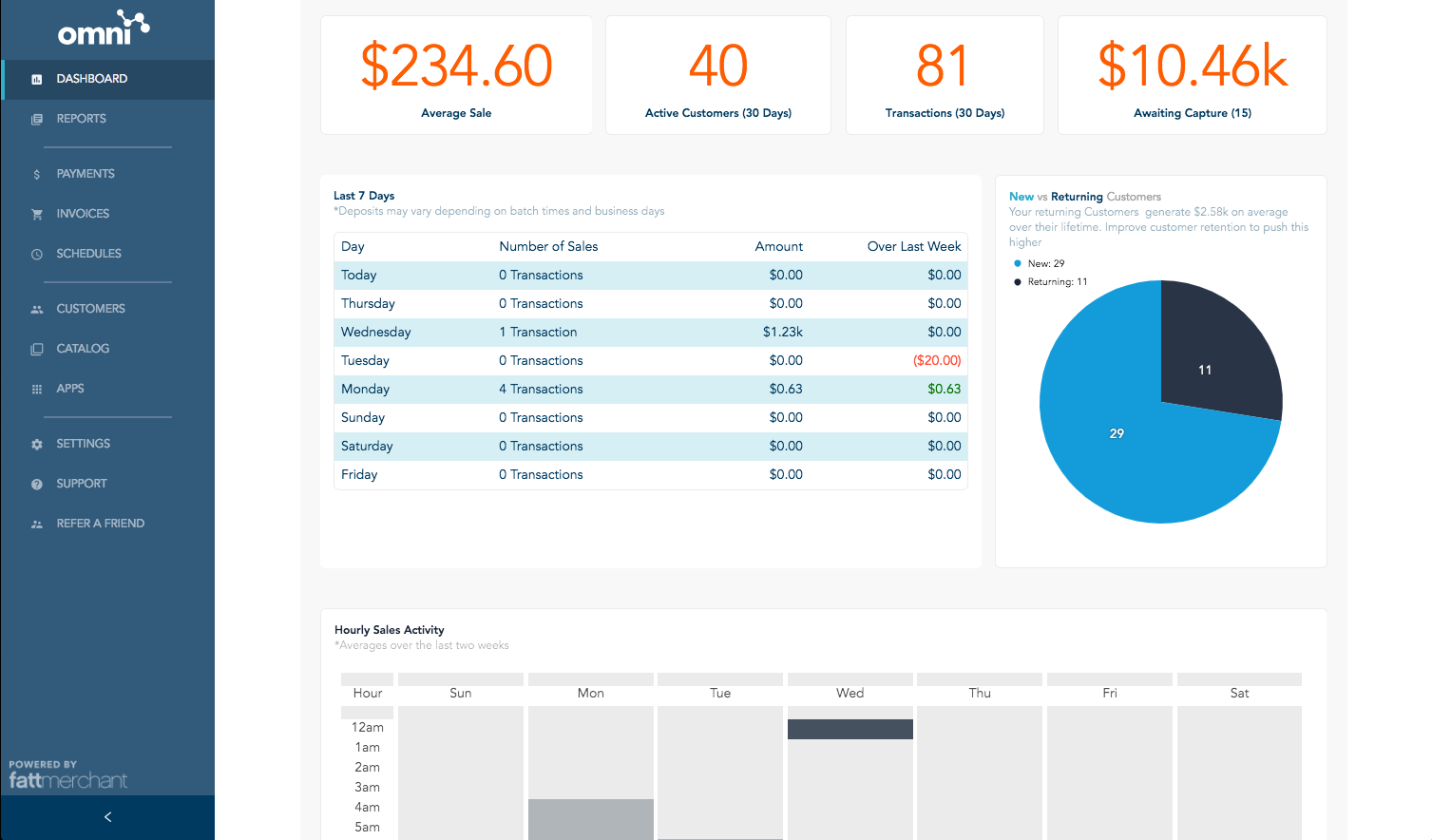This screenshot has height=840, width=1432.
Task: Click the Awaiting Capture (15) card
Action: [x=1192, y=76]
